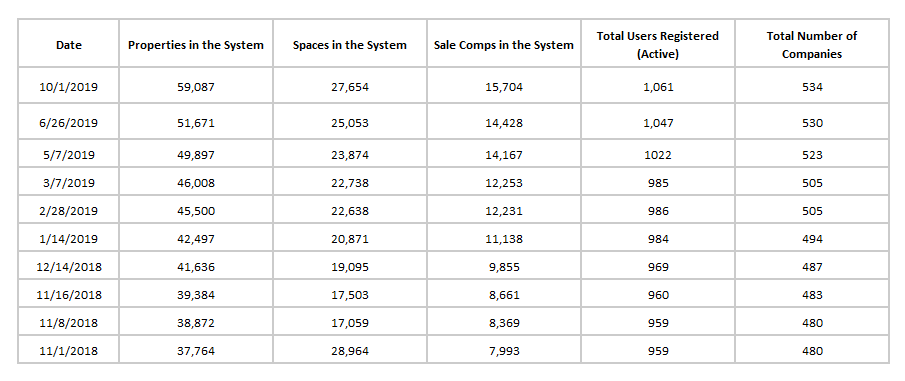Select the properties value 59,087
This screenshot has height=381, width=905.
(196, 88)
